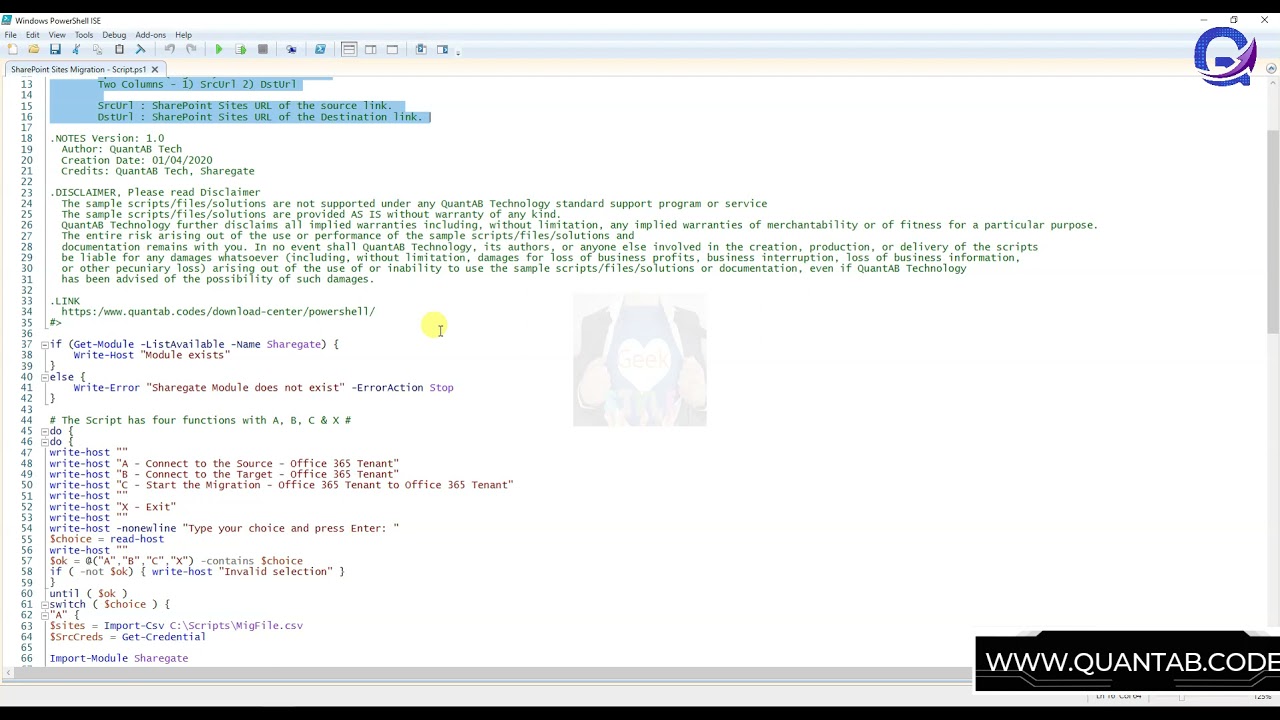Open the Add-ons menu

pyautogui.click(x=151, y=35)
